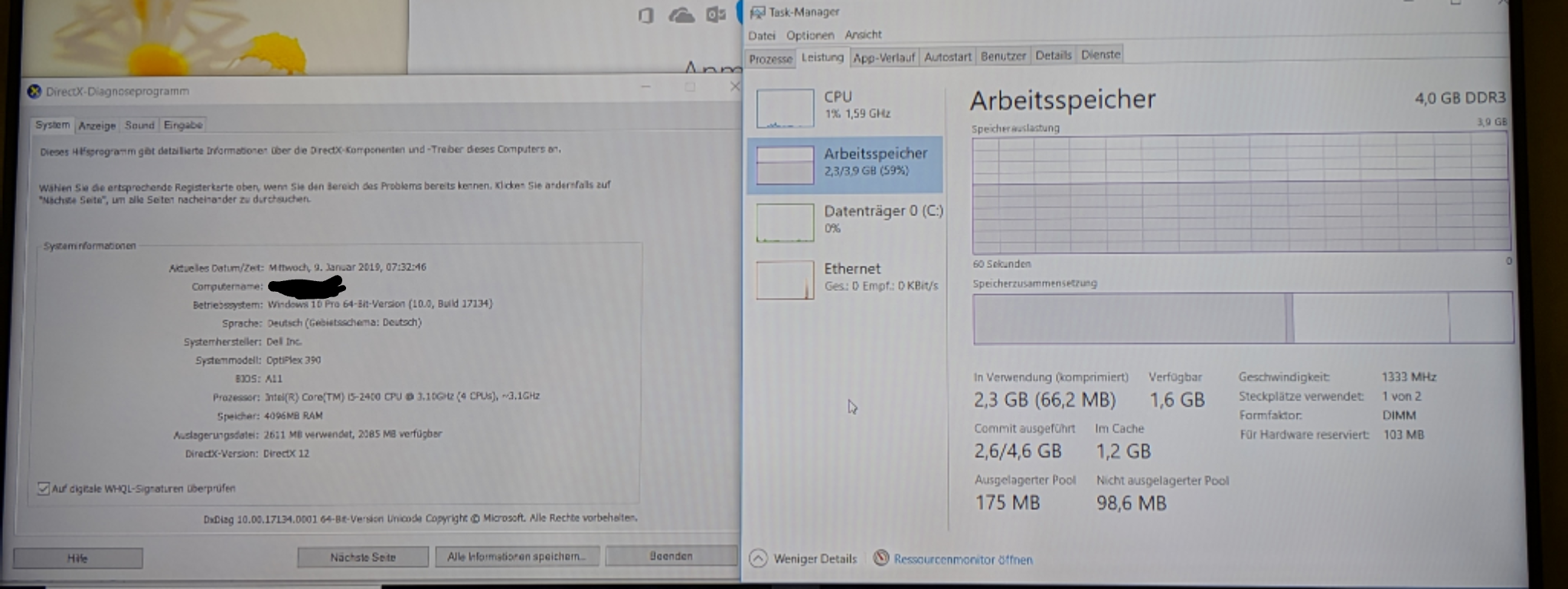Screen dimensions: 1568x589
Task: Click the Ressourcenmonitor icon
Action: 881,558
